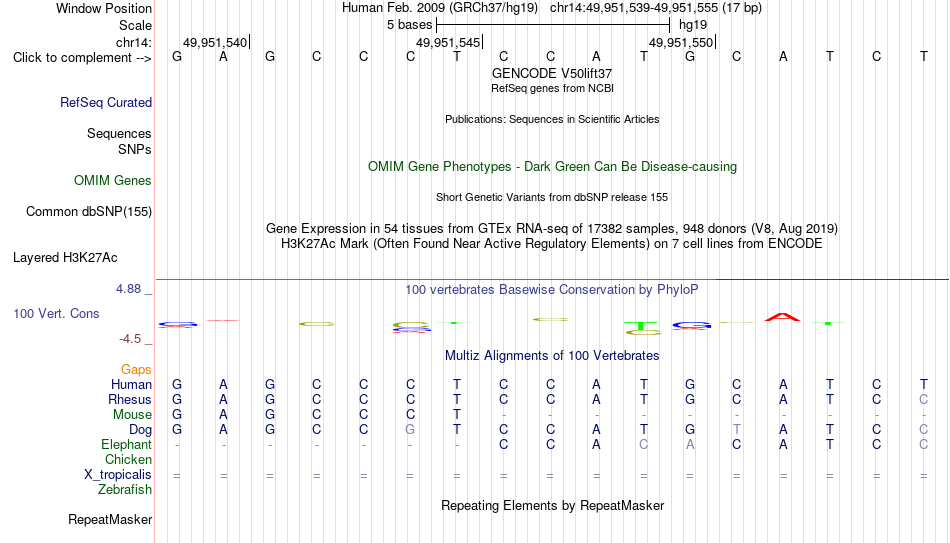Click the chr14: ruler label
The width and height of the screenshot is (950, 543).
(x=133, y=42)
